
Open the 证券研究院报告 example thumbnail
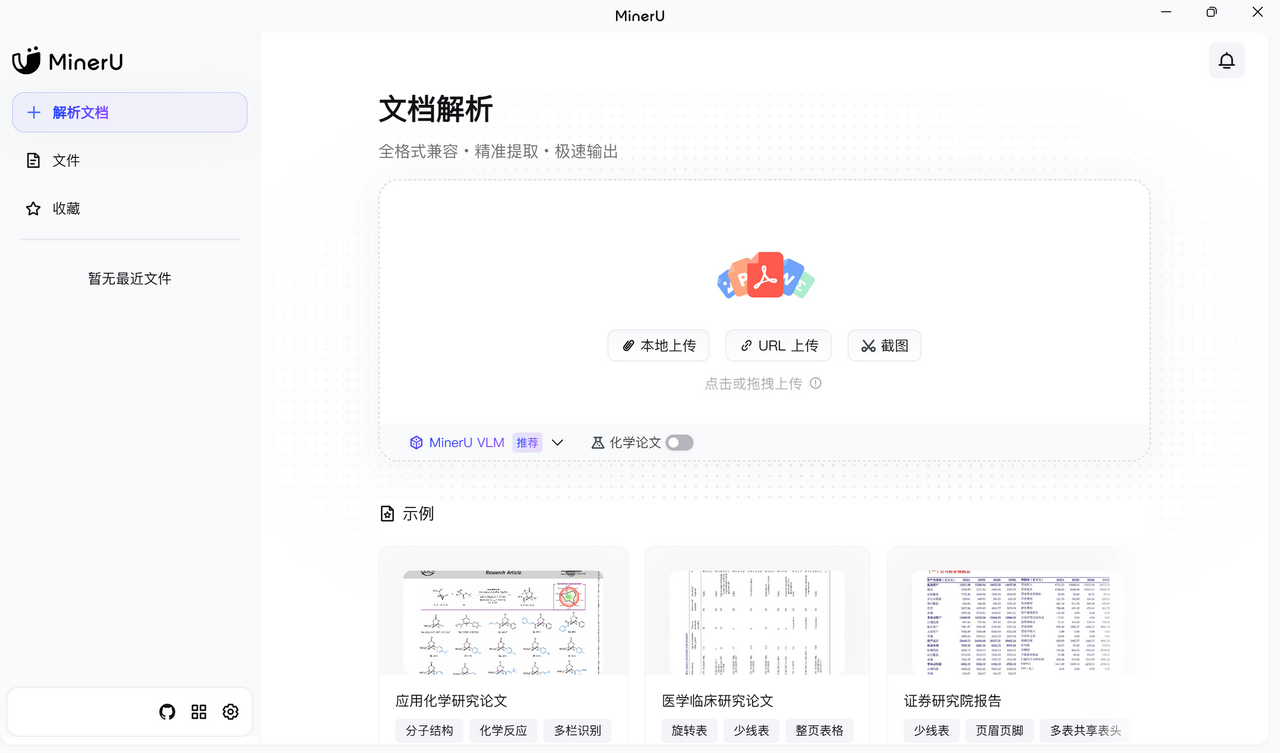pyautogui.click(x=1010, y=620)
